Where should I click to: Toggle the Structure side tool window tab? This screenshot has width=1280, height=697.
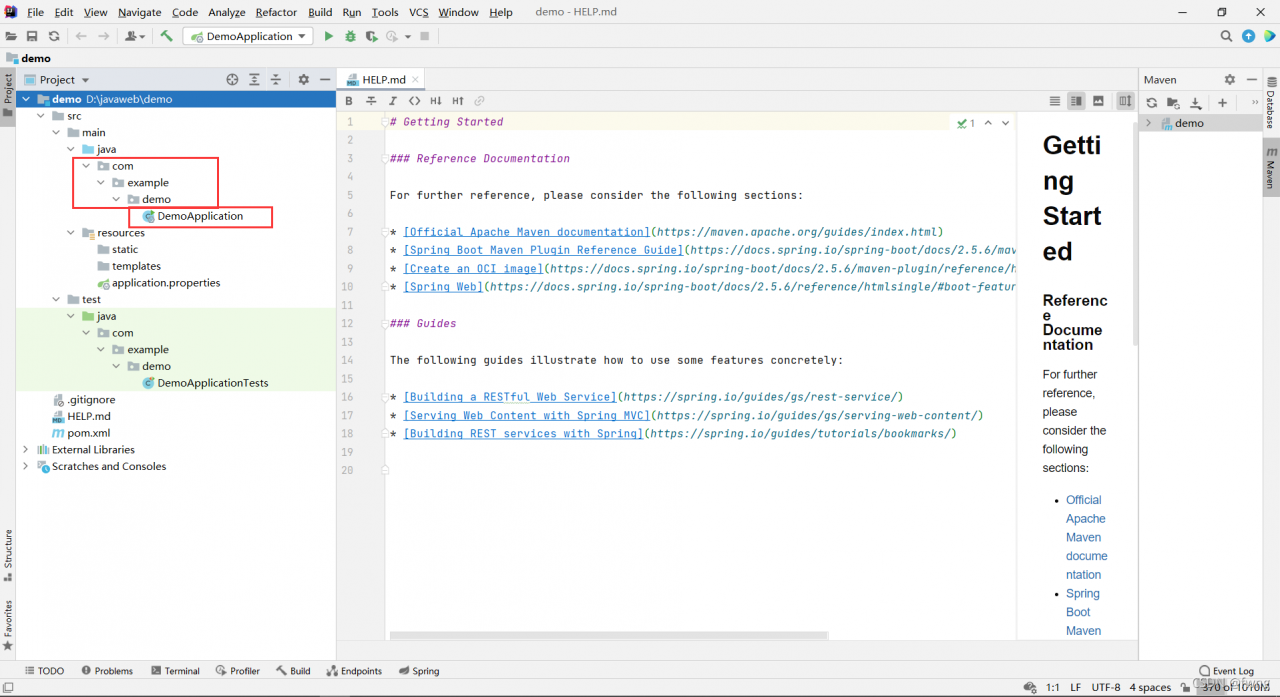8,555
